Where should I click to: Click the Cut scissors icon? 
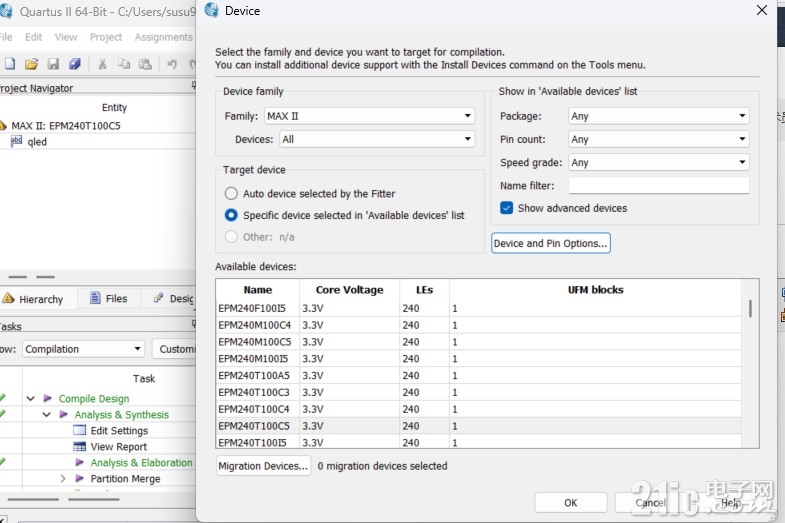[102, 64]
